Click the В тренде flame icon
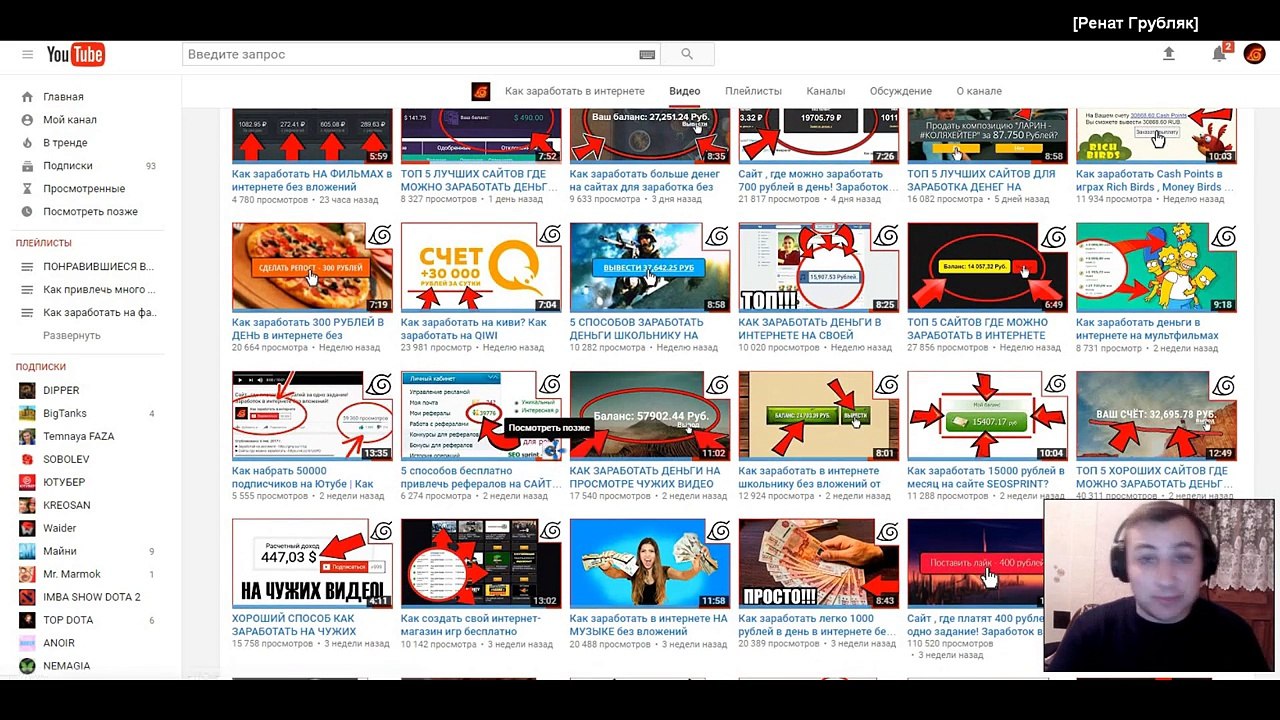The width and height of the screenshot is (1280, 720). 27,143
